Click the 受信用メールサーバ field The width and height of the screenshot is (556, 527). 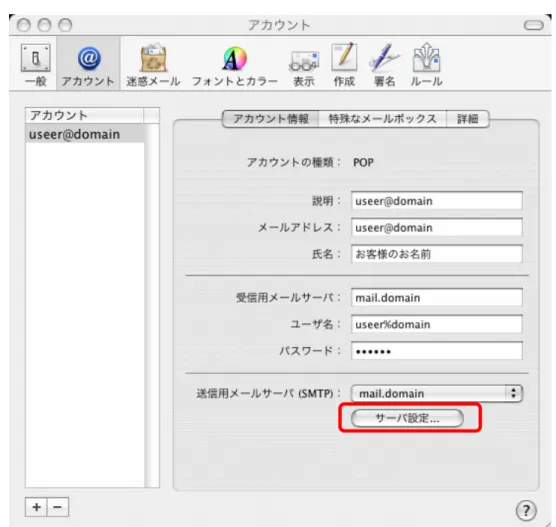tap(437, 298)
